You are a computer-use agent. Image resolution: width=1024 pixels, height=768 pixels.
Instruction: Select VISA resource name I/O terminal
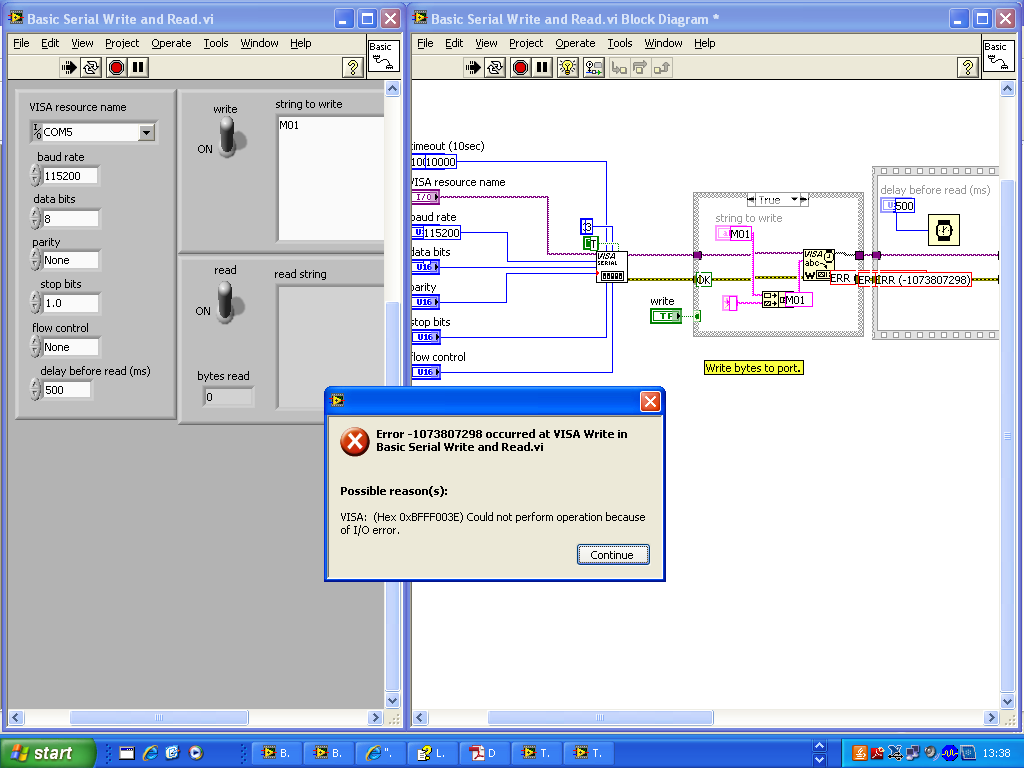425,197
